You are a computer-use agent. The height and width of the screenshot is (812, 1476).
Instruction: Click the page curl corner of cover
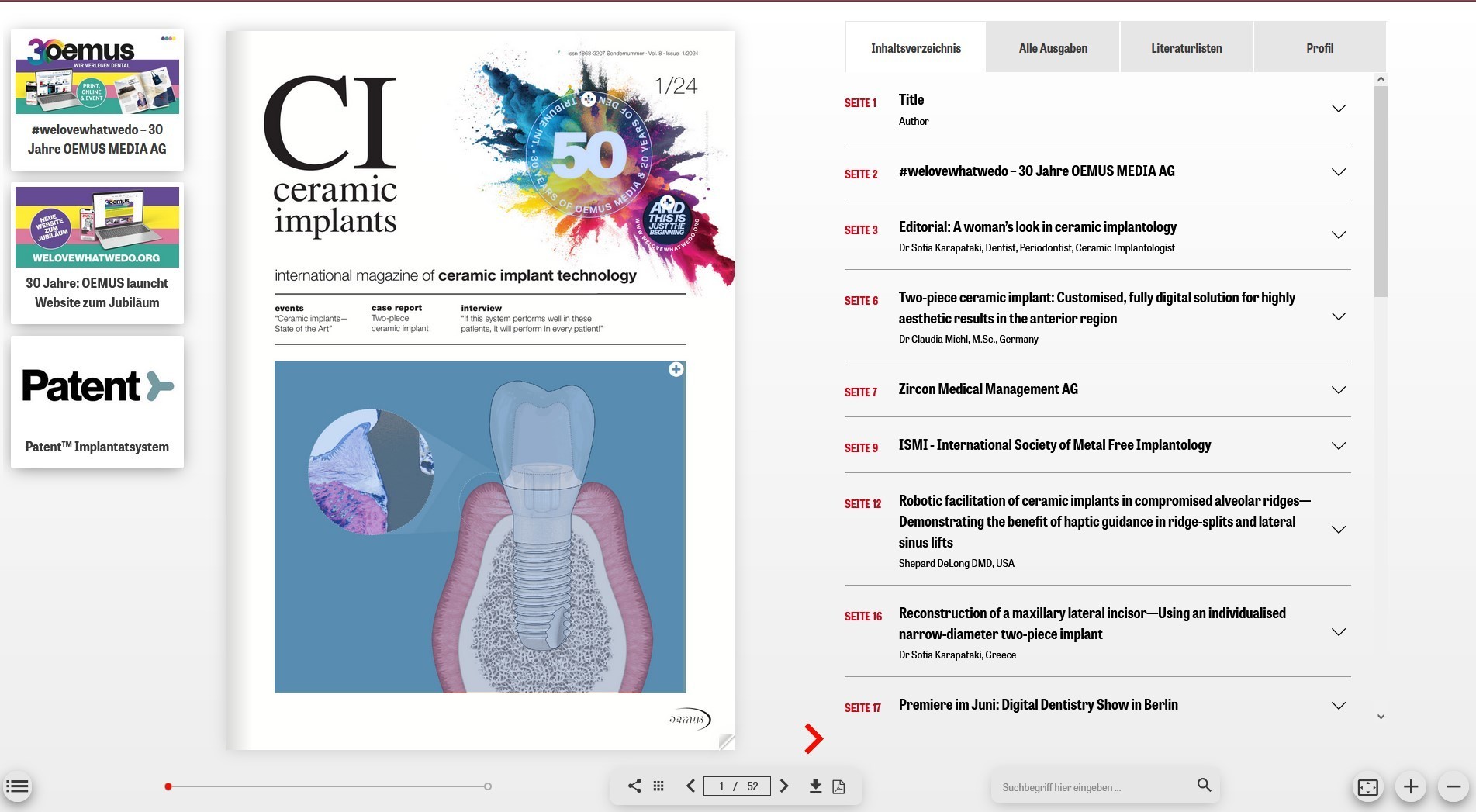click(726, 741)
